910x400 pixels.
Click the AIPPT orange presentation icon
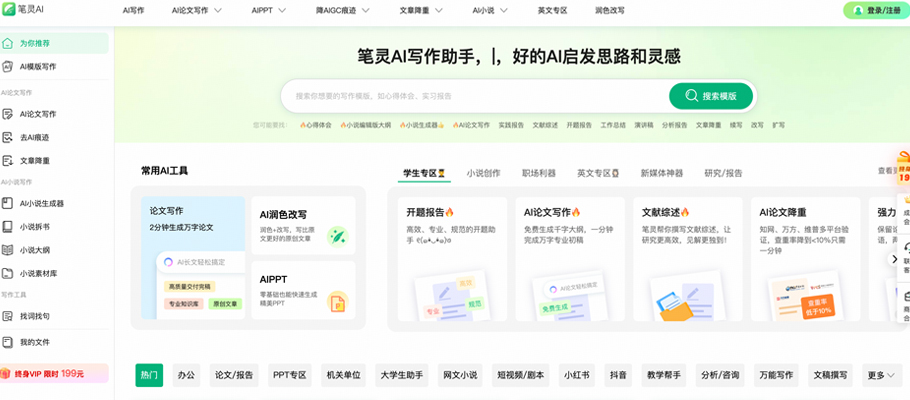tap(337, 301)
